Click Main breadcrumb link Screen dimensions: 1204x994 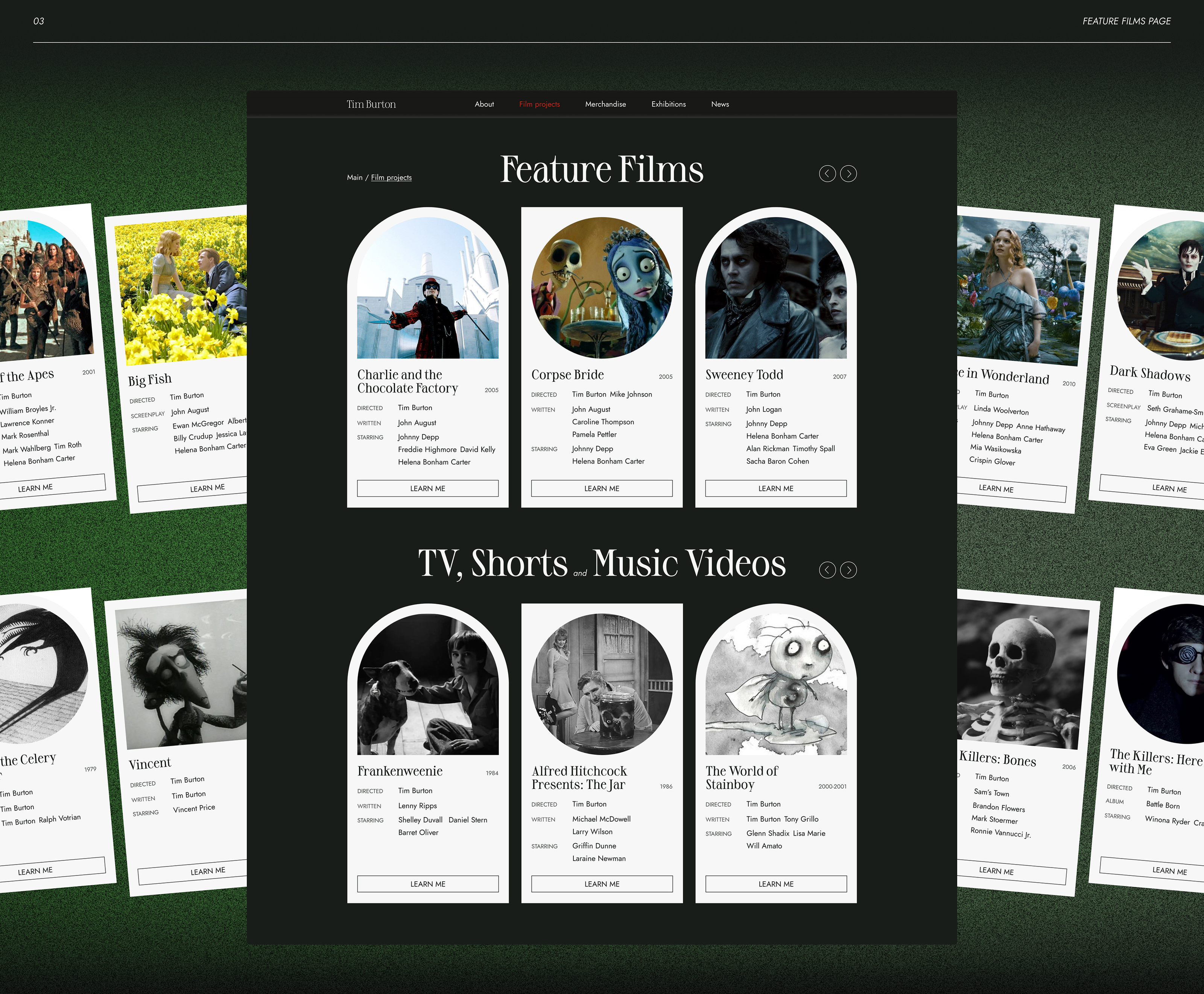[354, 178]
